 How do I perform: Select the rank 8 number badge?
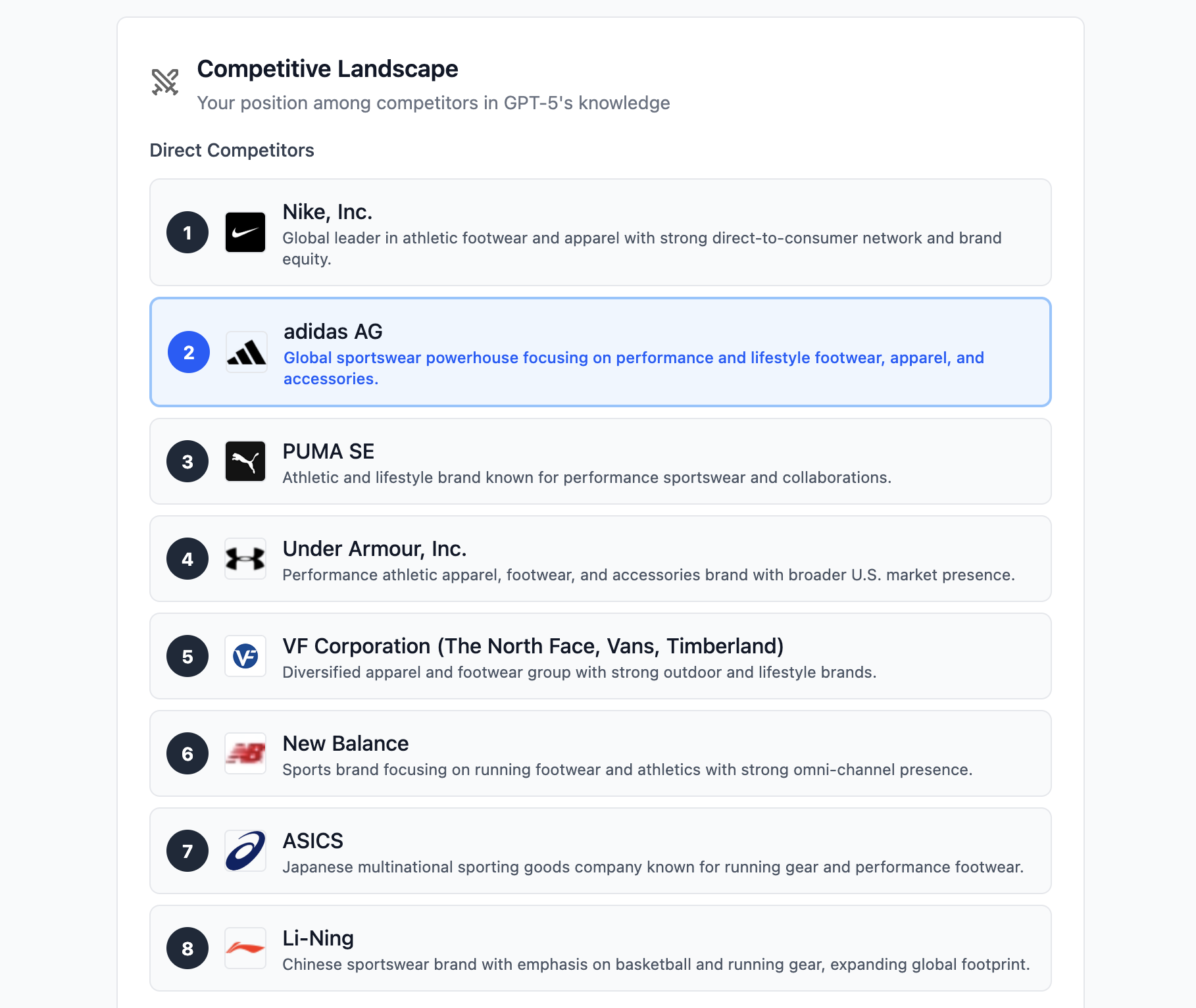(187, 948)
